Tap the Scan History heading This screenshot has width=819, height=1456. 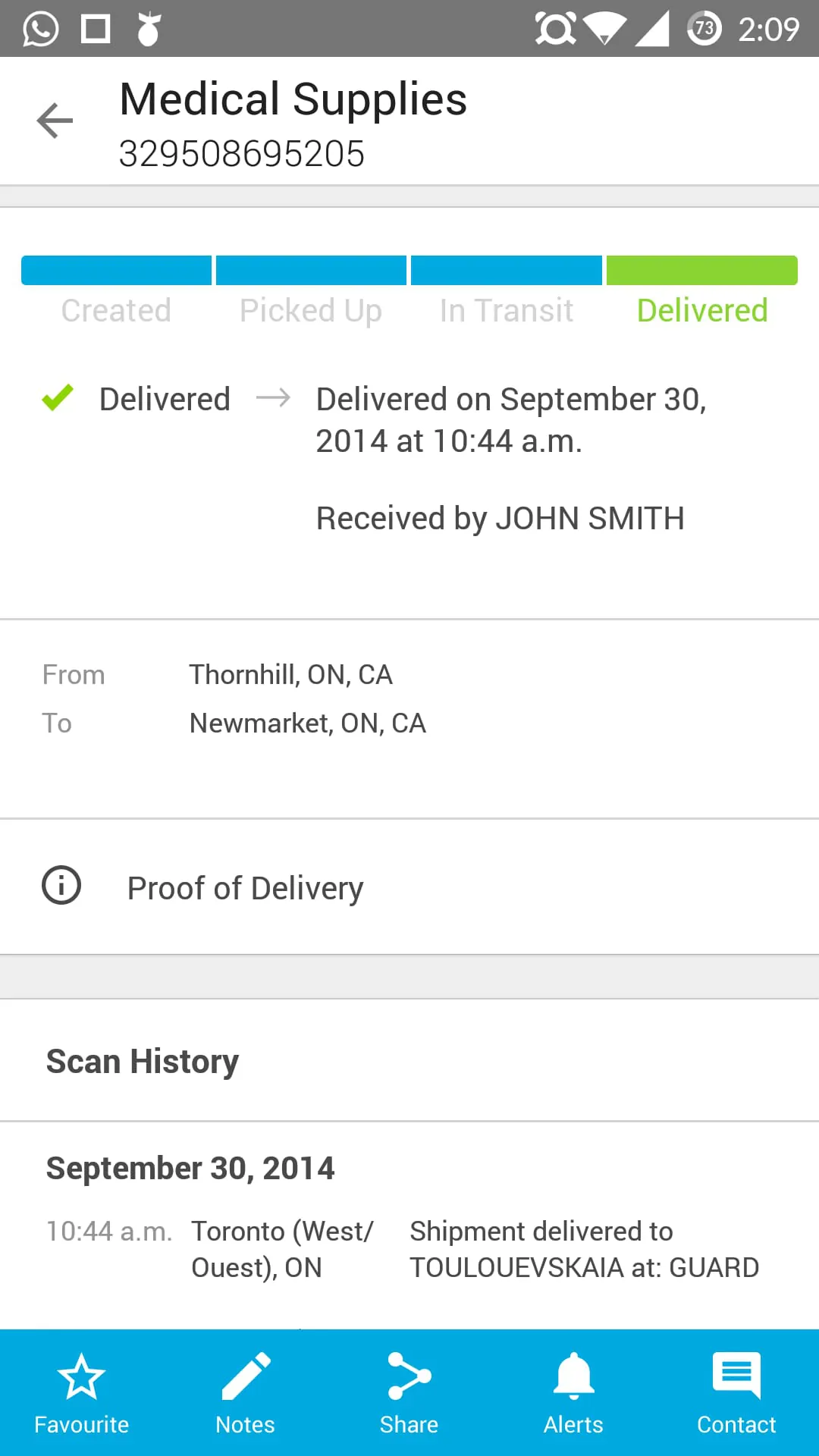click(143, 1062)
